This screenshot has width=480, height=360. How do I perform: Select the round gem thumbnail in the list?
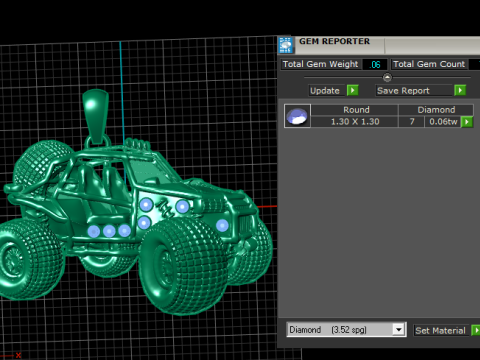[297, 116]
